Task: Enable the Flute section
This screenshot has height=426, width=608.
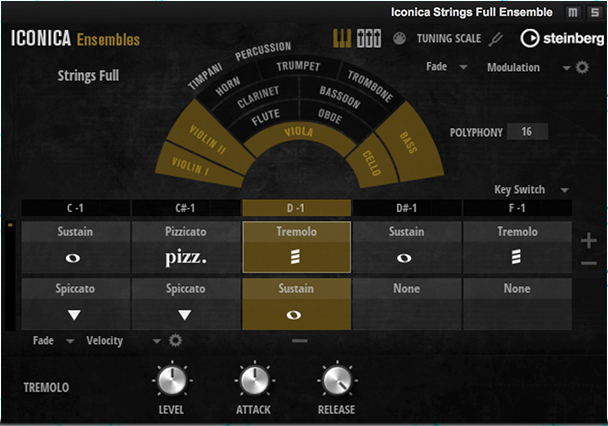Action: pyautogui.click(x=266, y=117)
